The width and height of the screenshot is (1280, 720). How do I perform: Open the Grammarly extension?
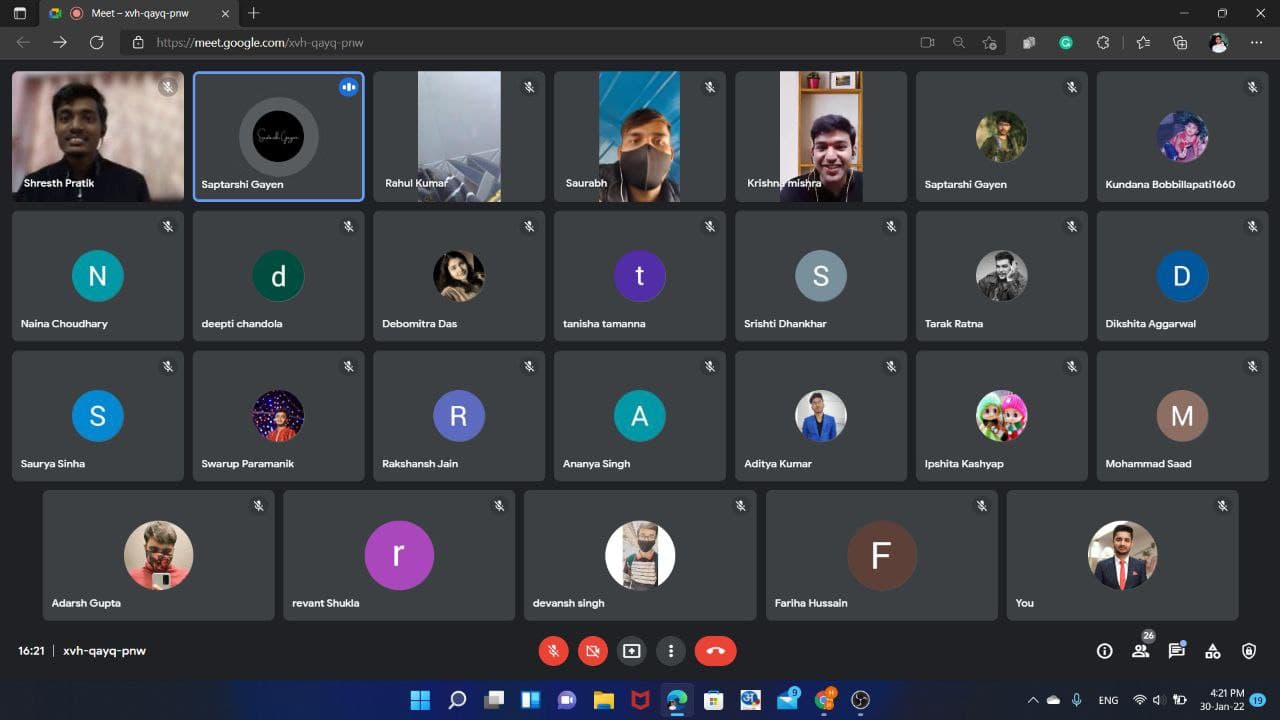[1066, 43]
